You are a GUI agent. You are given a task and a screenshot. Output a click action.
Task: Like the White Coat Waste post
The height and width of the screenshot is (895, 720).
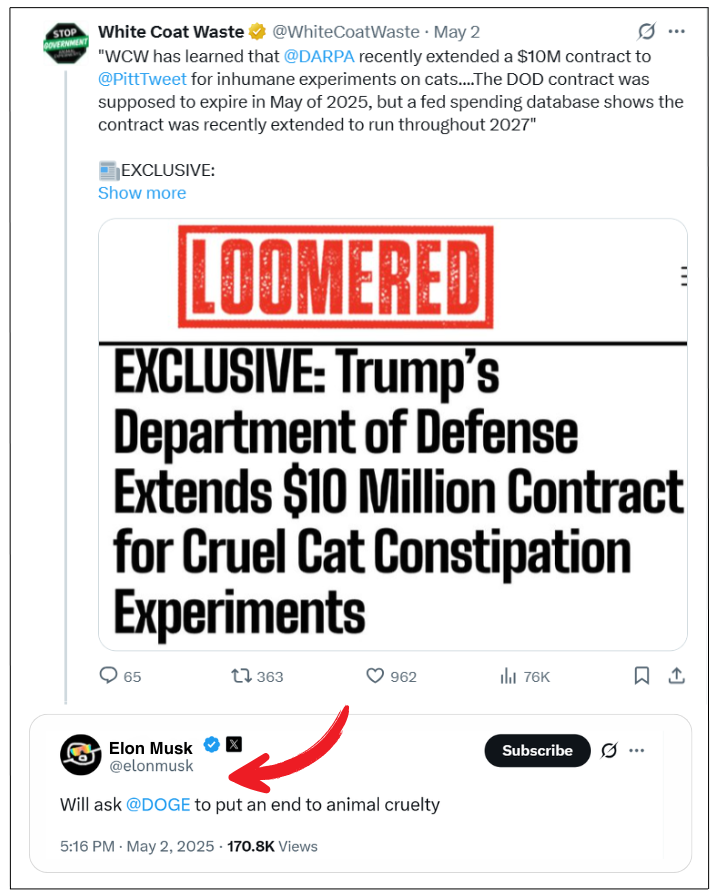coord(376,676)
